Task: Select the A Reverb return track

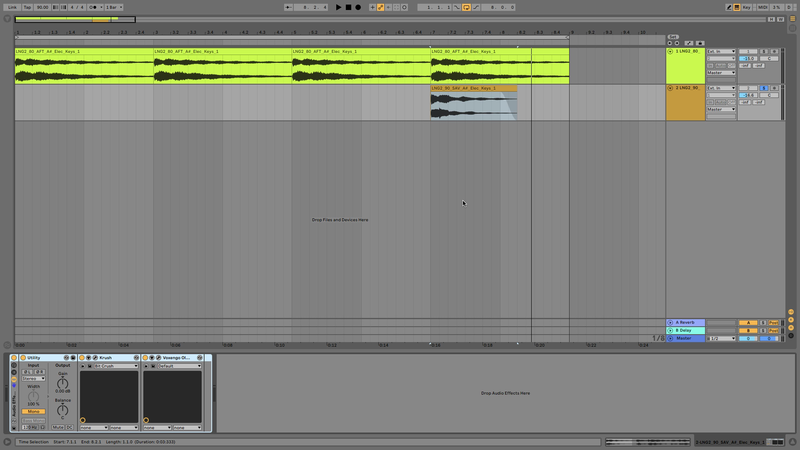Action: [x=685, y=322]
